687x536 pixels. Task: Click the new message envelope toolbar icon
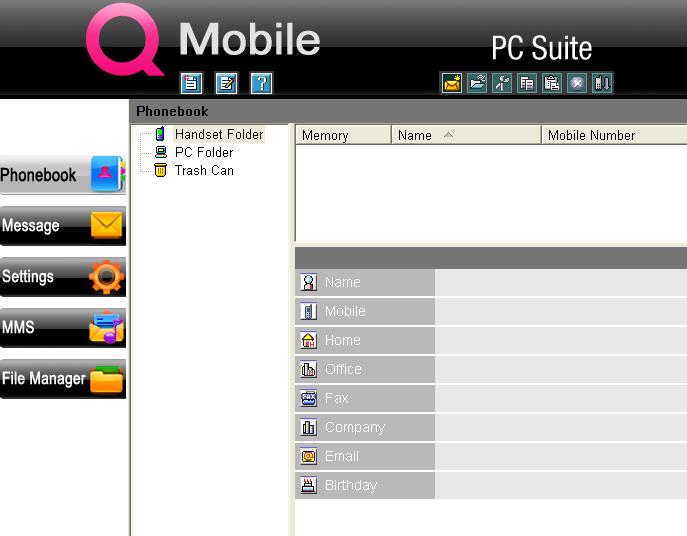[x=451, y=83]
